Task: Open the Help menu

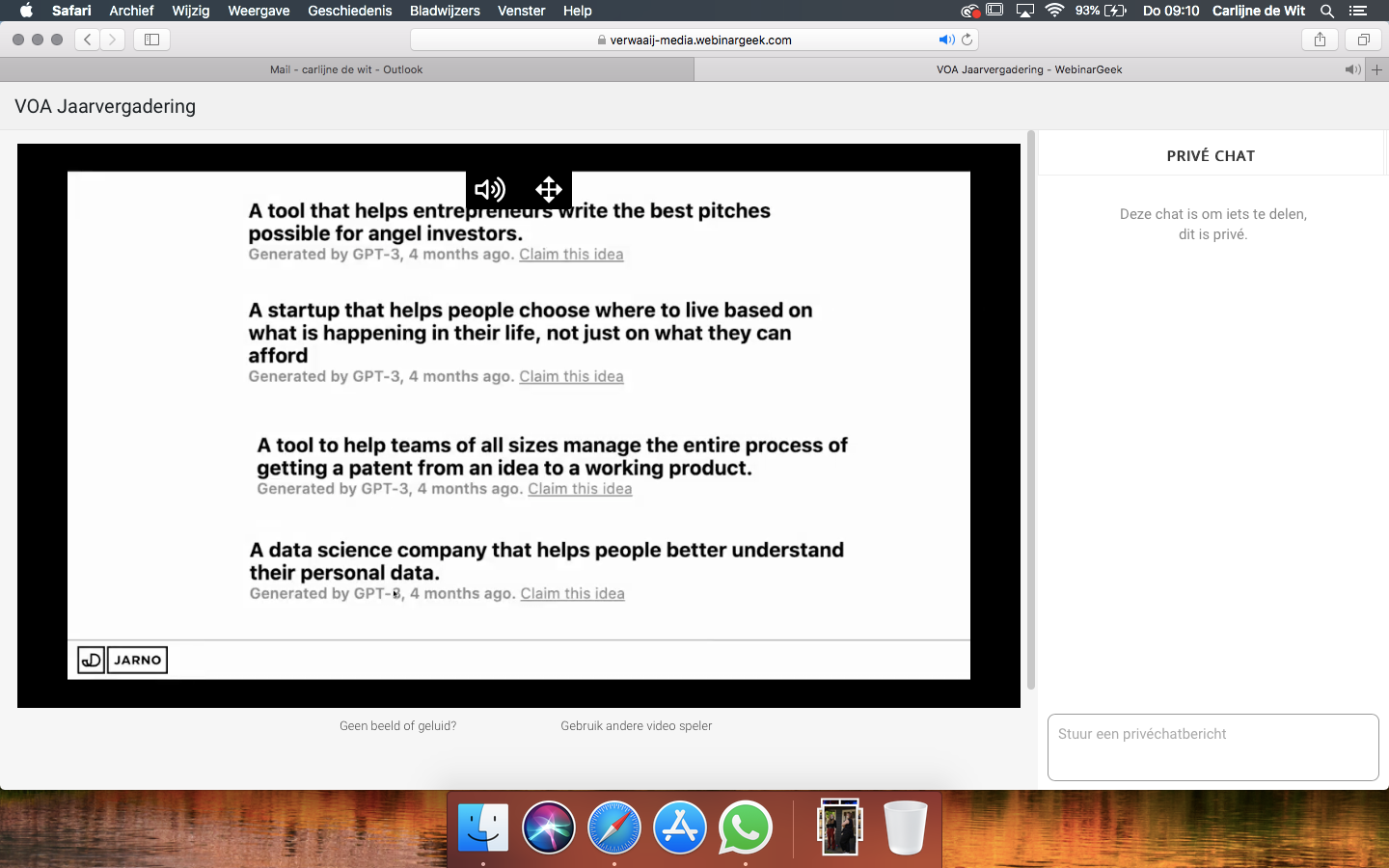Action: pos(578,11)
